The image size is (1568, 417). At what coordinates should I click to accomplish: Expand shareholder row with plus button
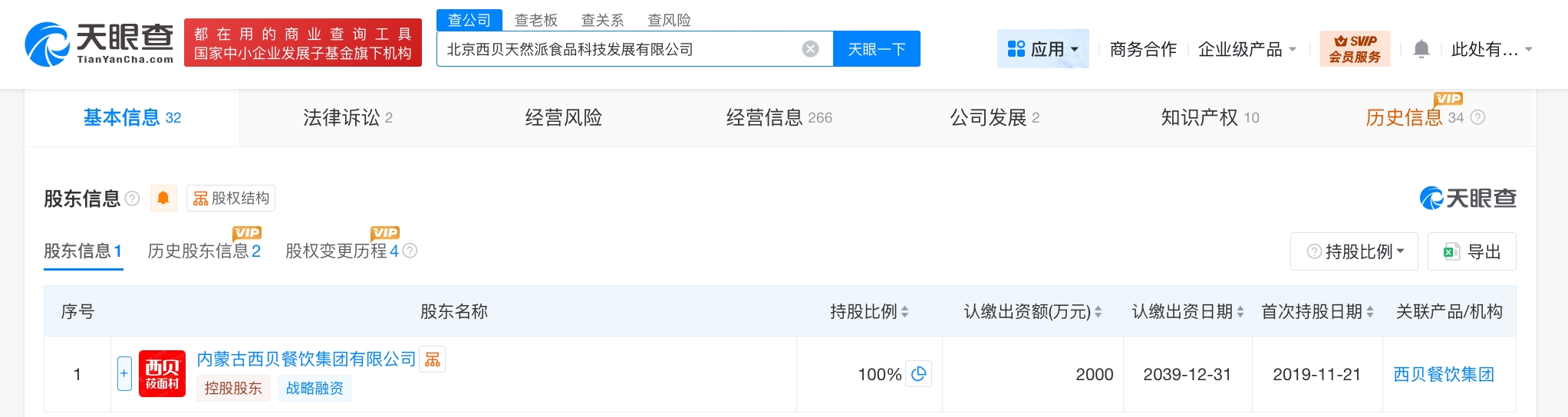(x=124, y=374)
